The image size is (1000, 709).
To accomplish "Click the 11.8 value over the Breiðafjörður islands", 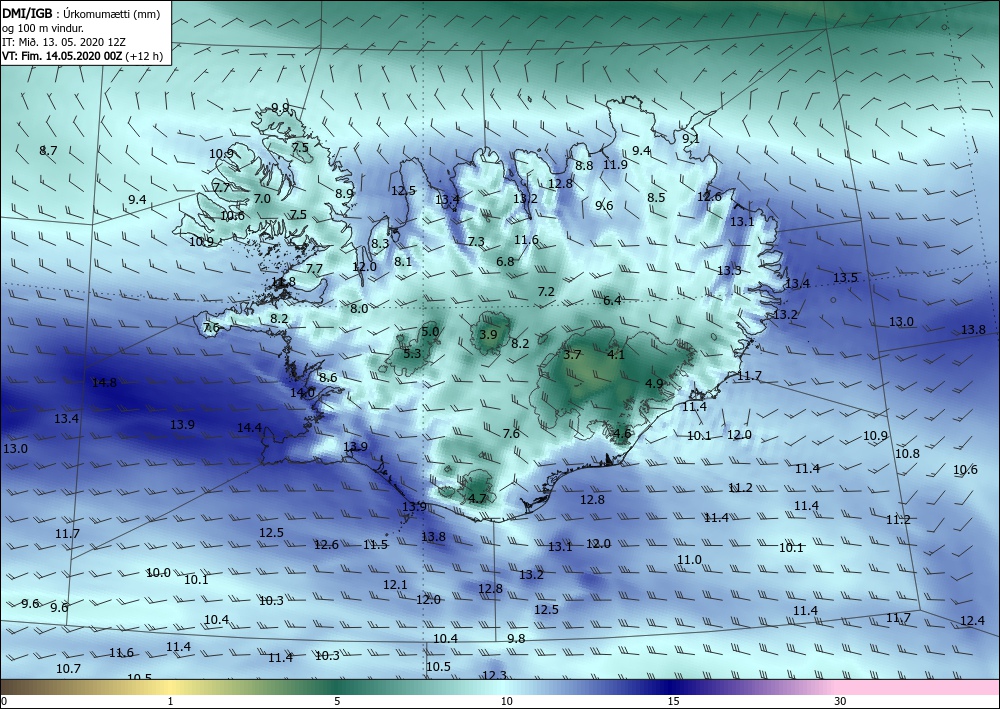I will tap(283, 281).
